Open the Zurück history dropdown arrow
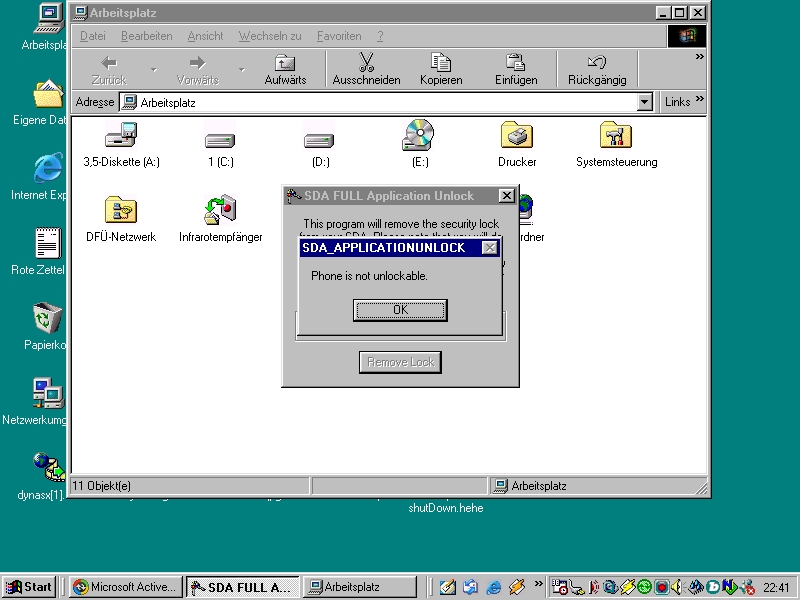Screen dimensions: 800x600 pos(153,69)
